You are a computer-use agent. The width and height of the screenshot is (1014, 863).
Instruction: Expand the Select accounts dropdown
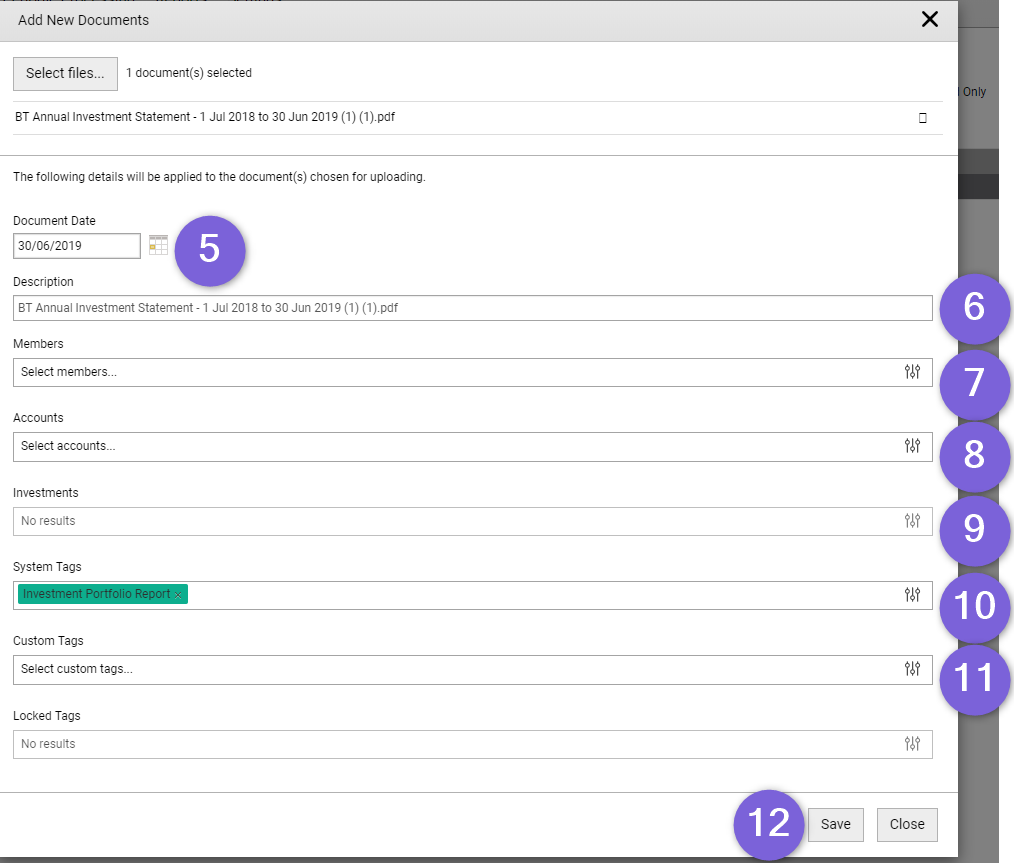click(x=473, y=447)
